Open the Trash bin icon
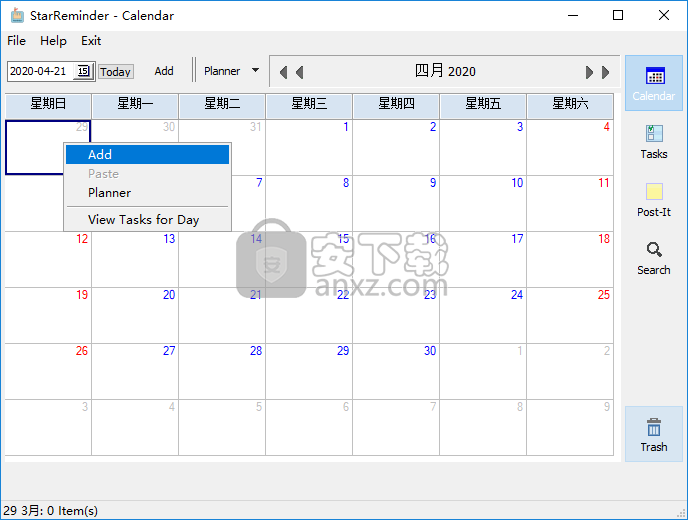 point(654,427)
